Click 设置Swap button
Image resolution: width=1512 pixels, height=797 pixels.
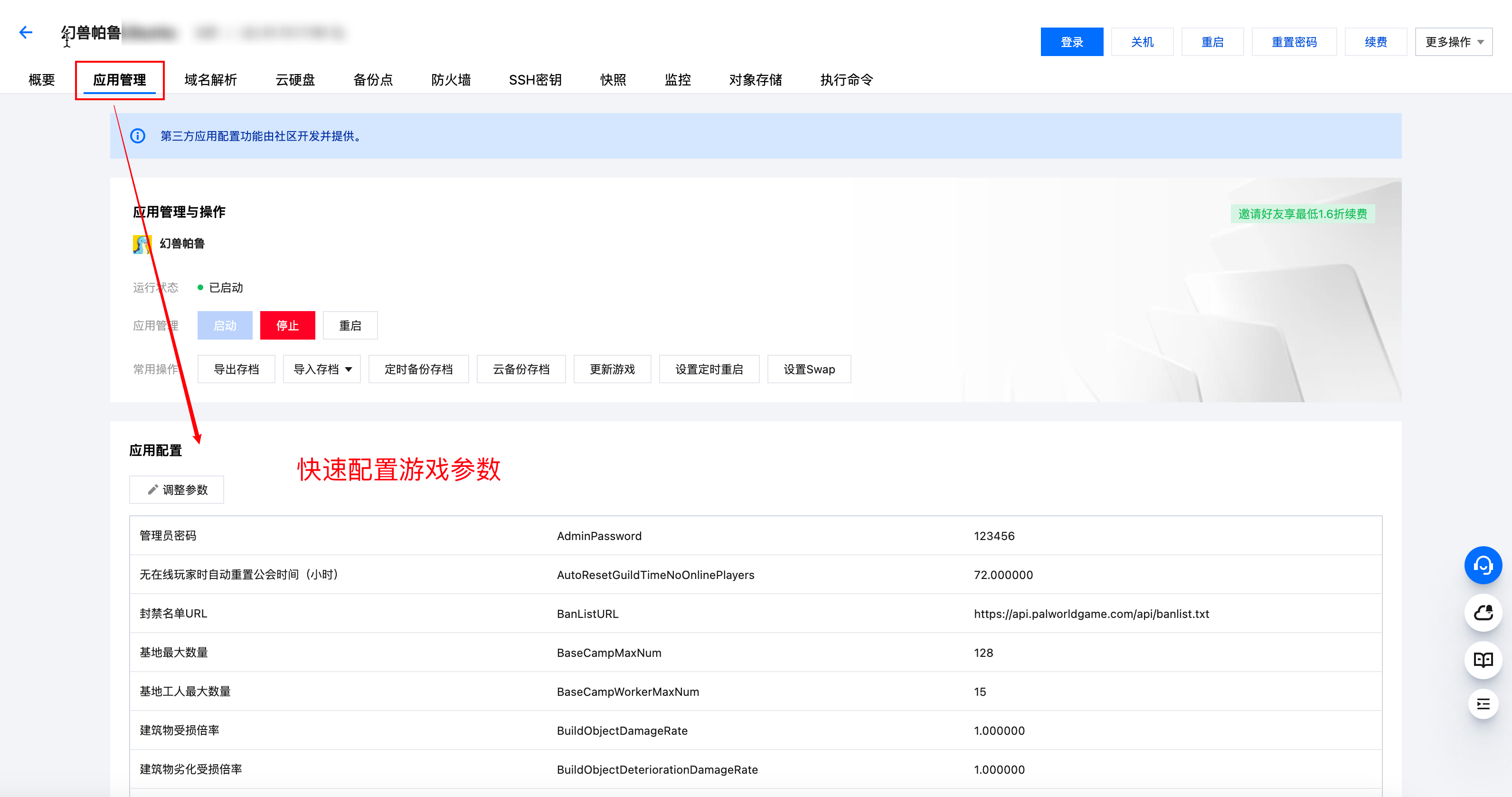coord(808,369)
